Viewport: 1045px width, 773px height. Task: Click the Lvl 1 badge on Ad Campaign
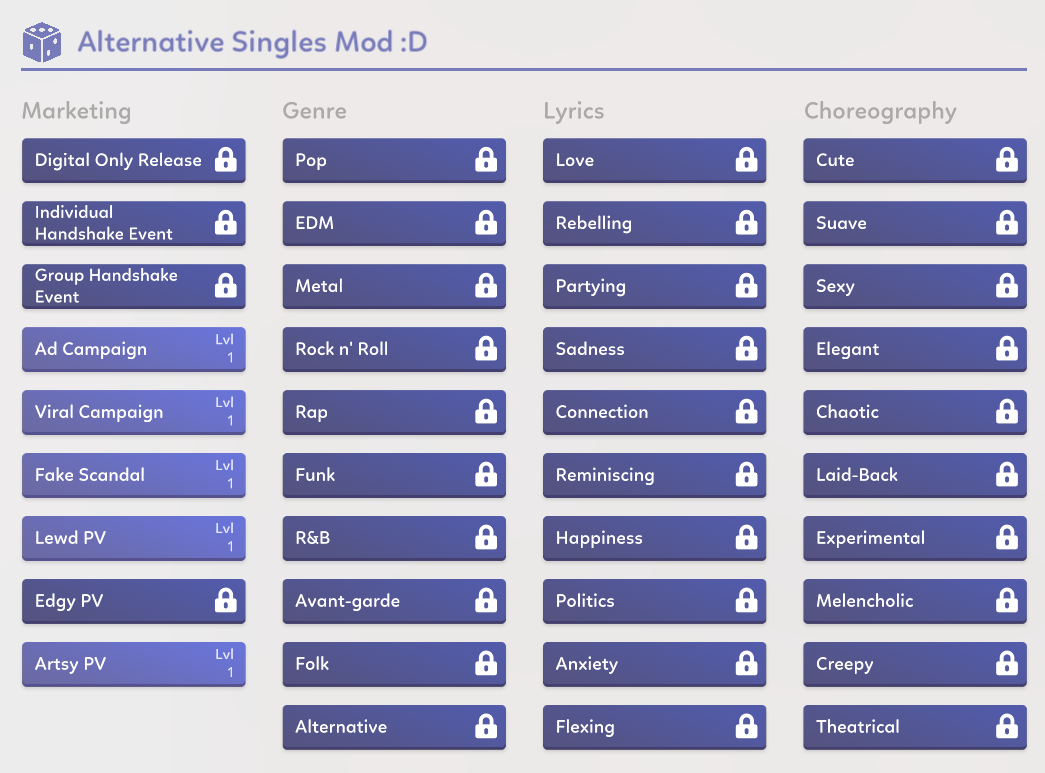[x=225, y=349]
